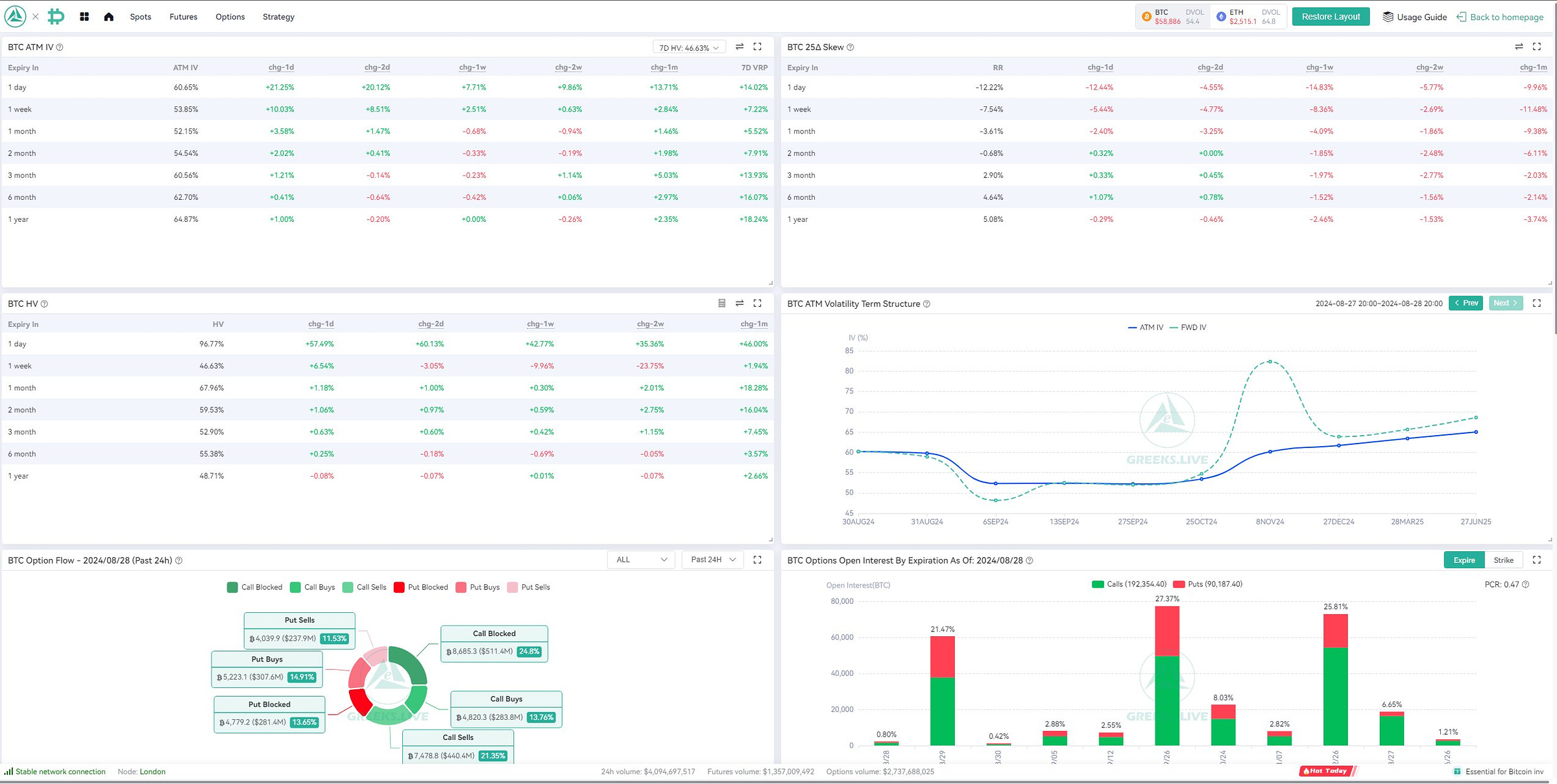Toggle the ATM IV legend series
The height and width of the screenshot is (784, 1557).
tap(1146, 327)
